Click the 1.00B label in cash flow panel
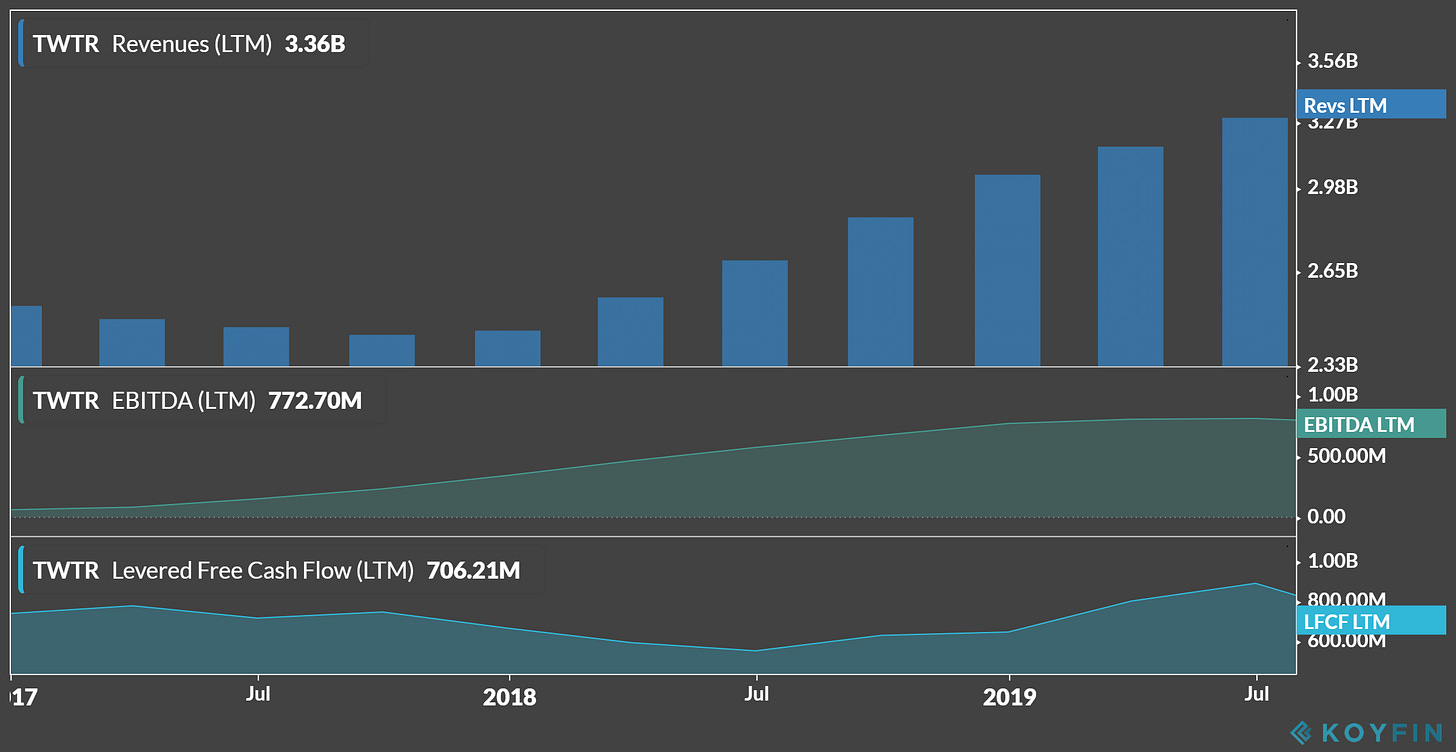This screenshot has height=752, width=1456. 1332,560
